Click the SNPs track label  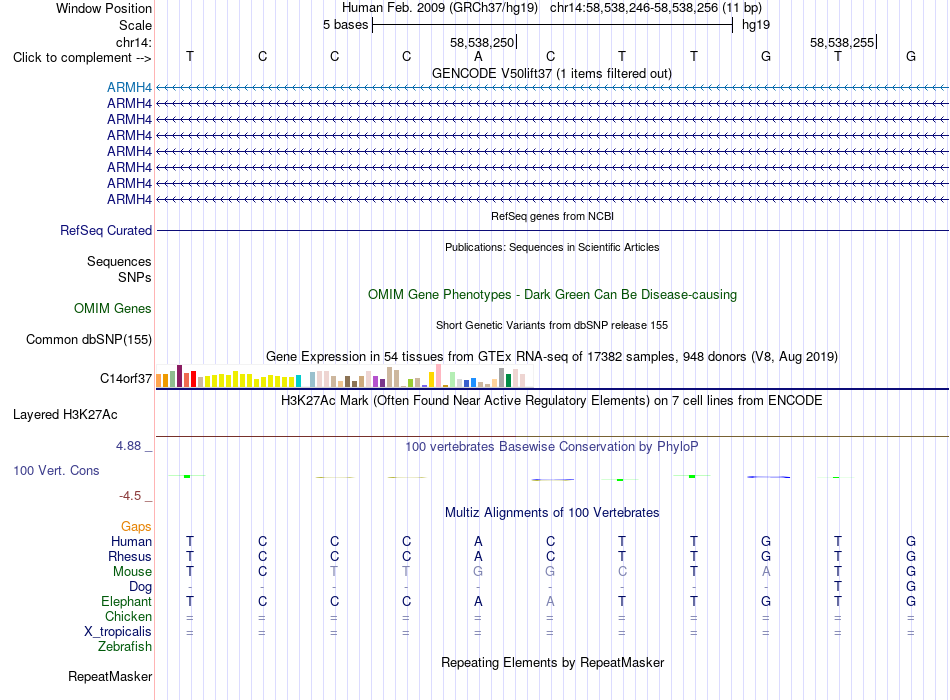tap(135, 277)
